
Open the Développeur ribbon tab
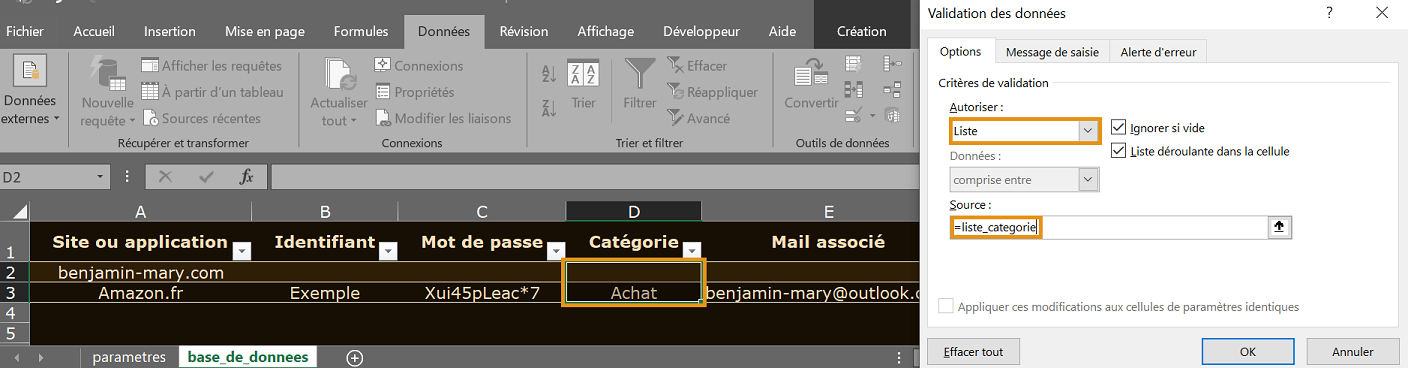pos(701,31)
